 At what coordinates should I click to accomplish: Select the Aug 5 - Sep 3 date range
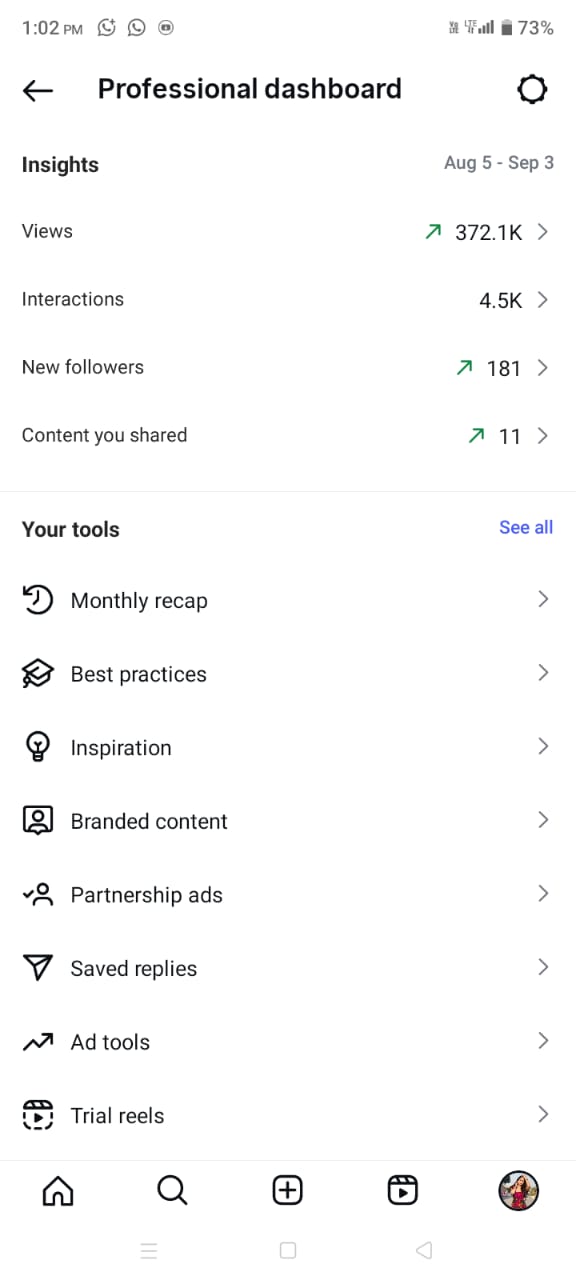tap(499, 163)
